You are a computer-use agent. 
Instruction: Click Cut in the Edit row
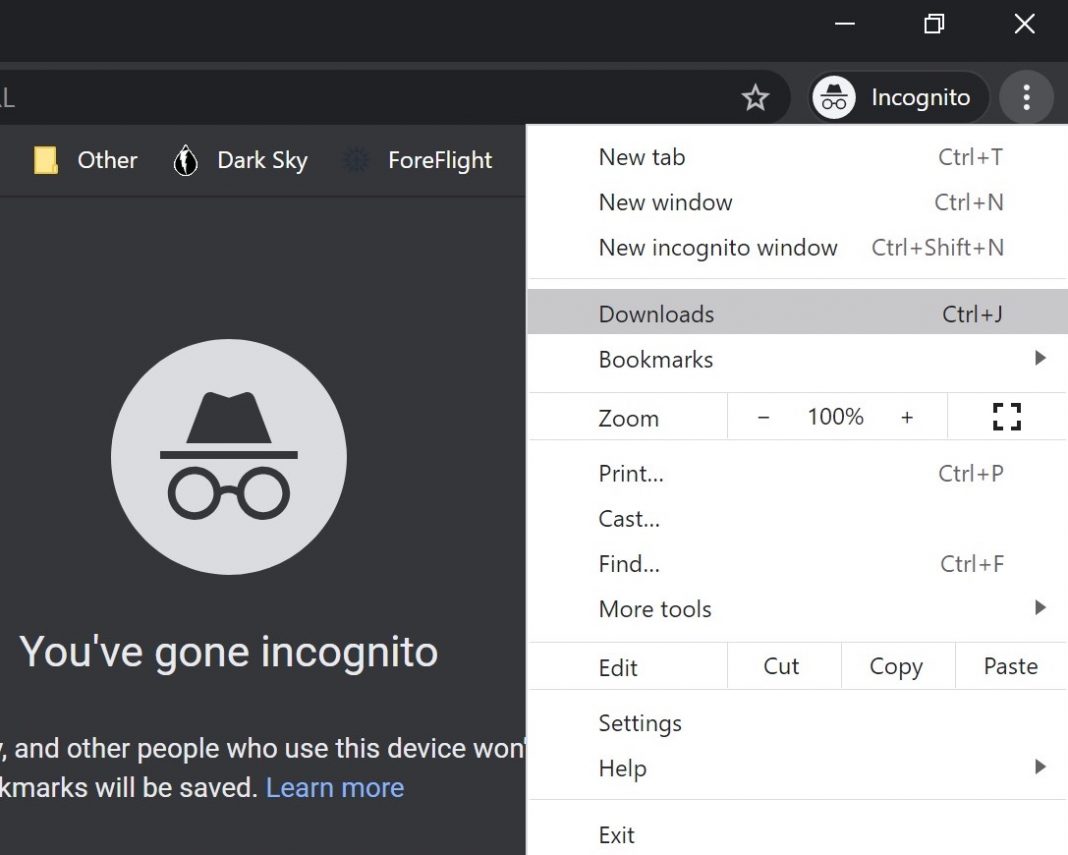click(x=784, y=666)
